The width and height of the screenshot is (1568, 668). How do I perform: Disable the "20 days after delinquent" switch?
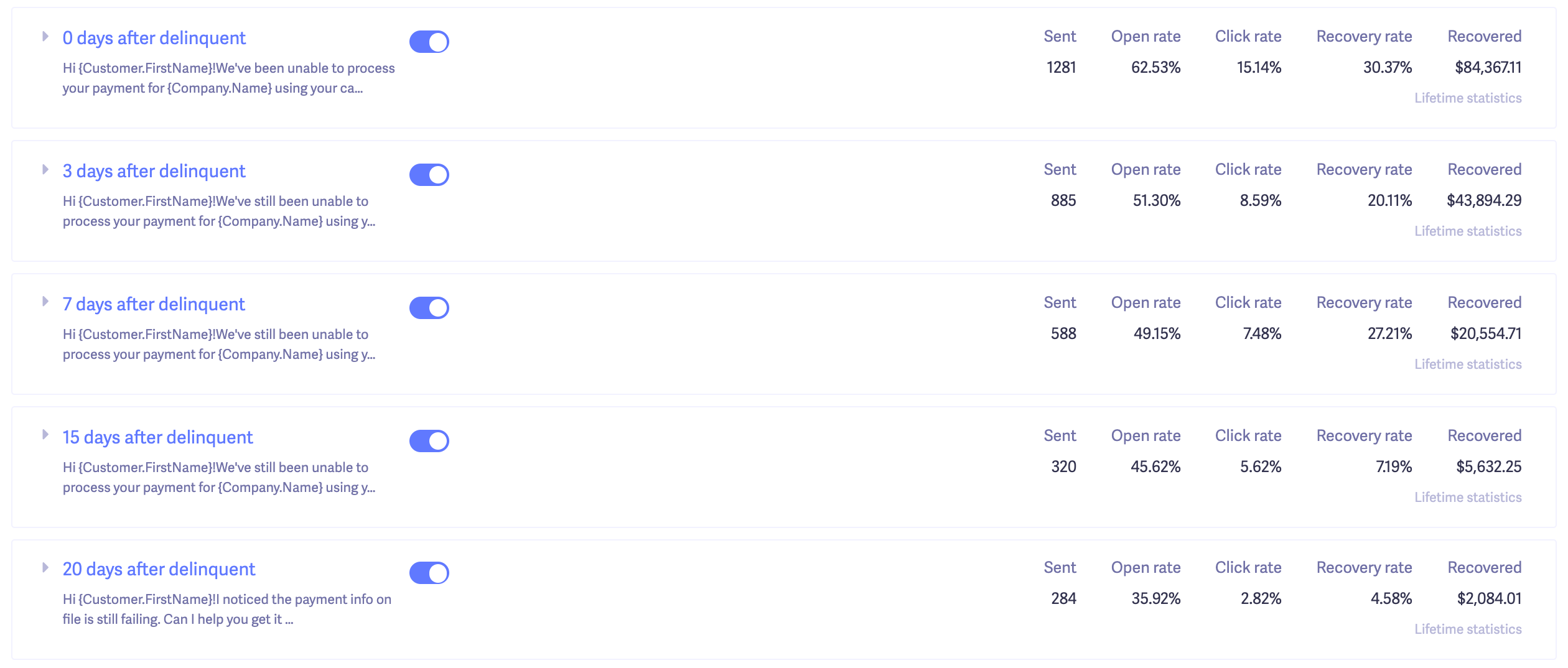coord(429,573)
